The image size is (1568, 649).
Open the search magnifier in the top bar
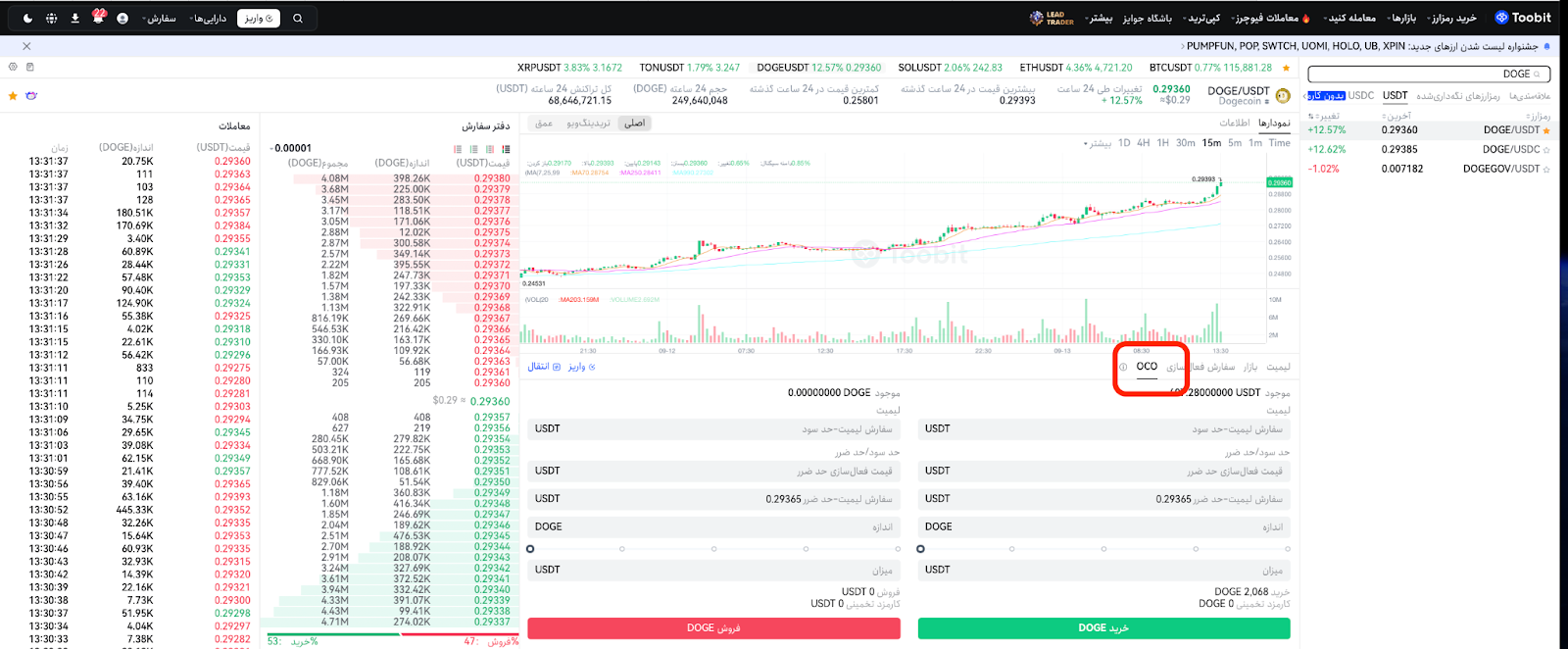click(298, 18)
